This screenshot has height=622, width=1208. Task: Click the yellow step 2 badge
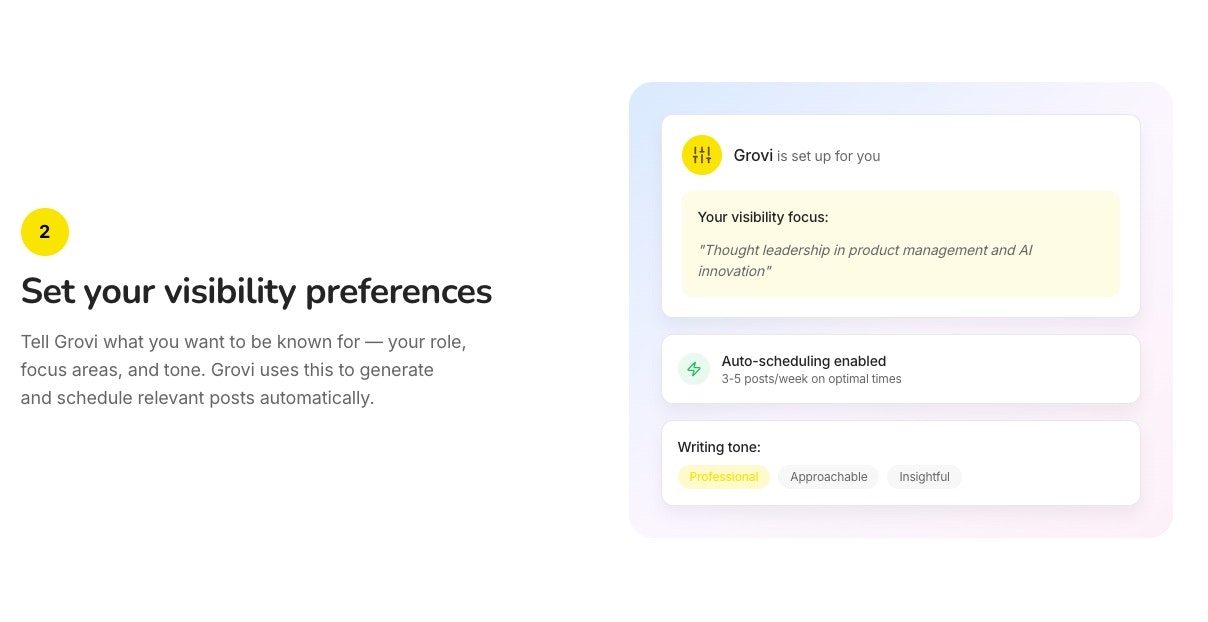pos(45,232)
